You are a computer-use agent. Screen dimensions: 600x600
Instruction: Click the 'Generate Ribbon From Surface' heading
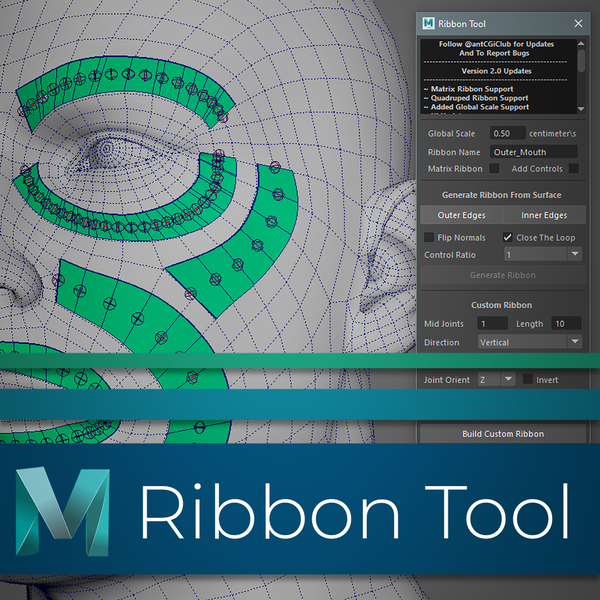pos(501,195)
